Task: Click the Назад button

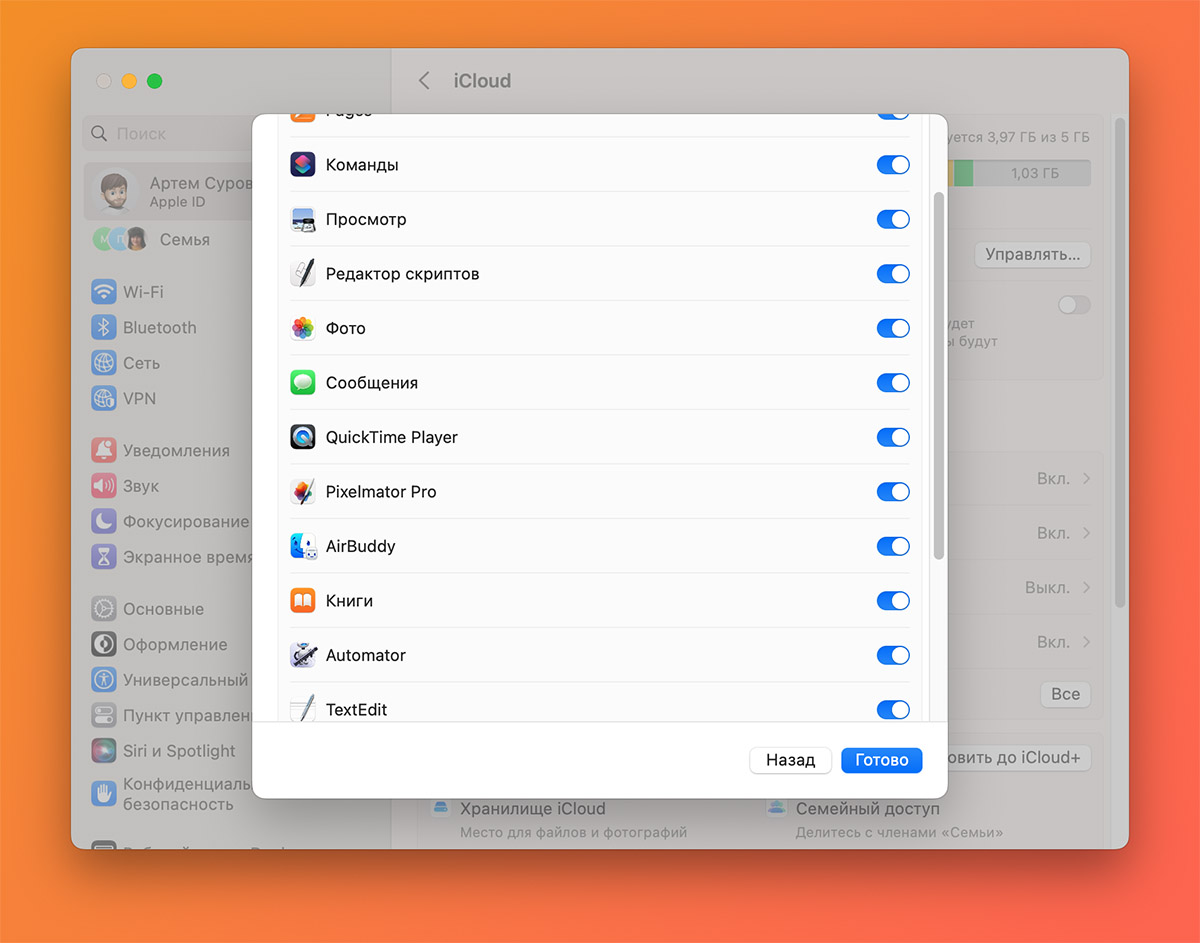Action: pos(791,760)
